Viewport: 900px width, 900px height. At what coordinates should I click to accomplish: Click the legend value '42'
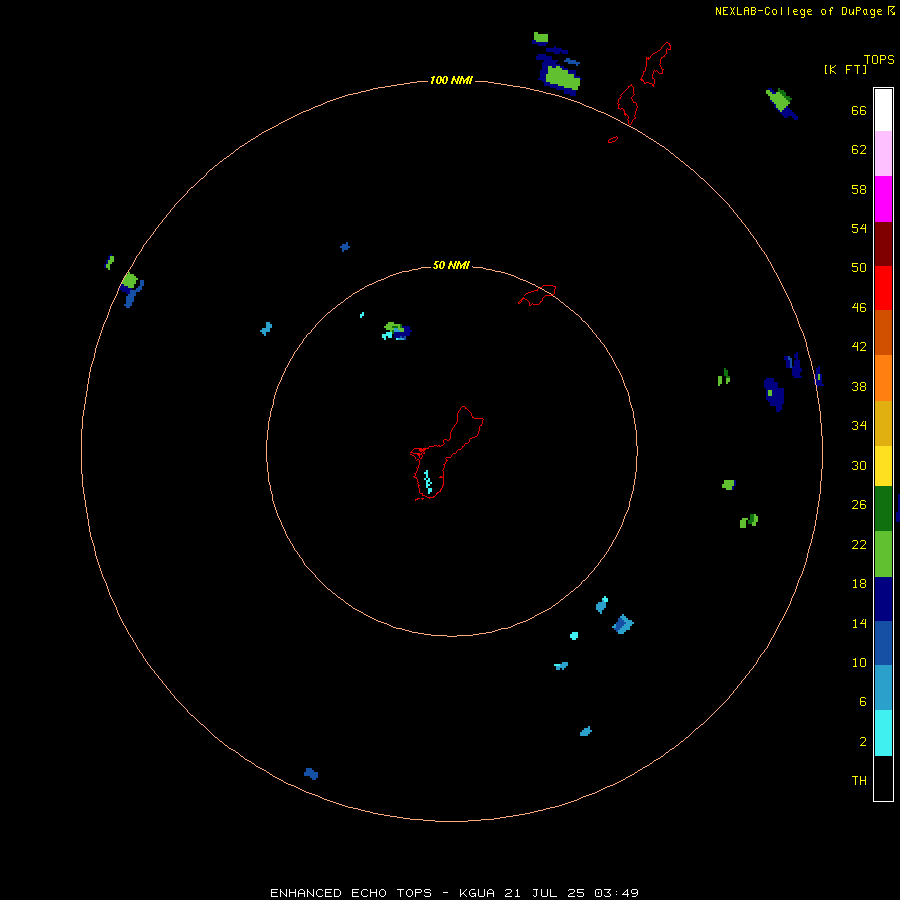point(859,347)
